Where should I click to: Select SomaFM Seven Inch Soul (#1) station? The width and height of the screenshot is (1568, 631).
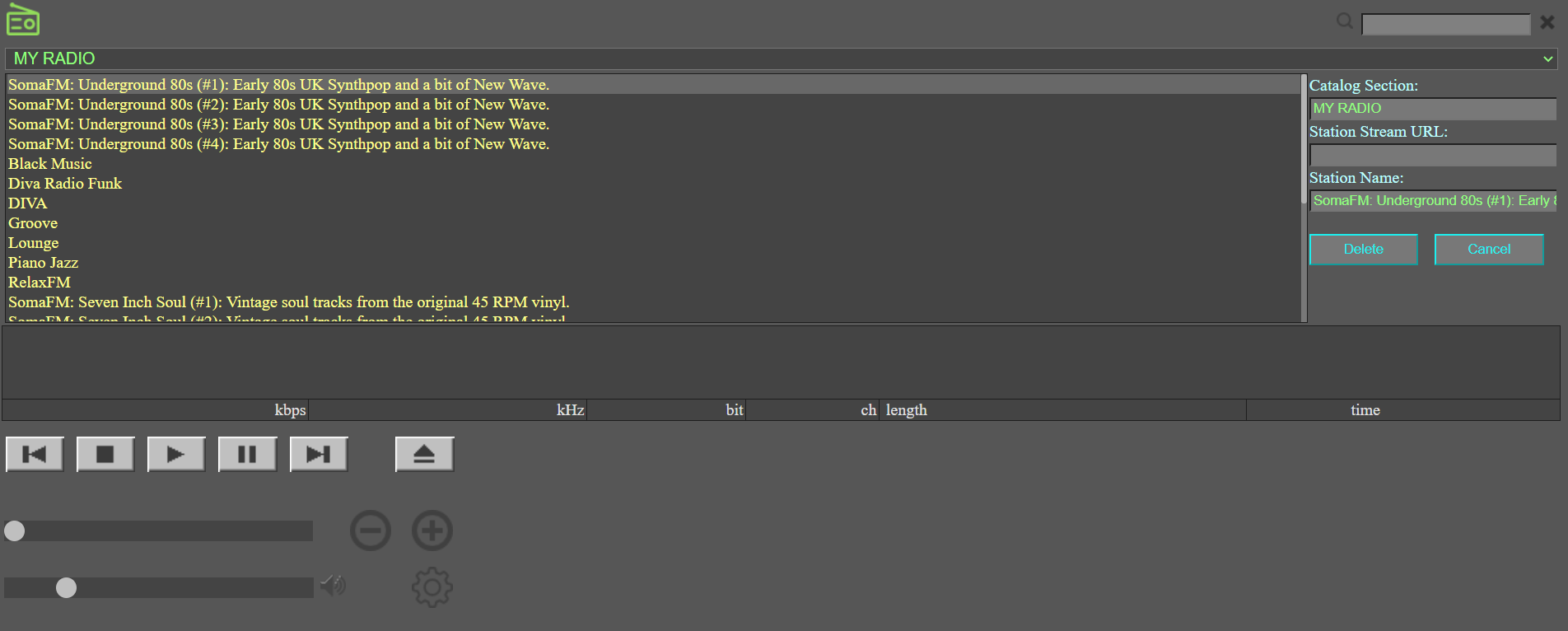[x=653, y=302]
